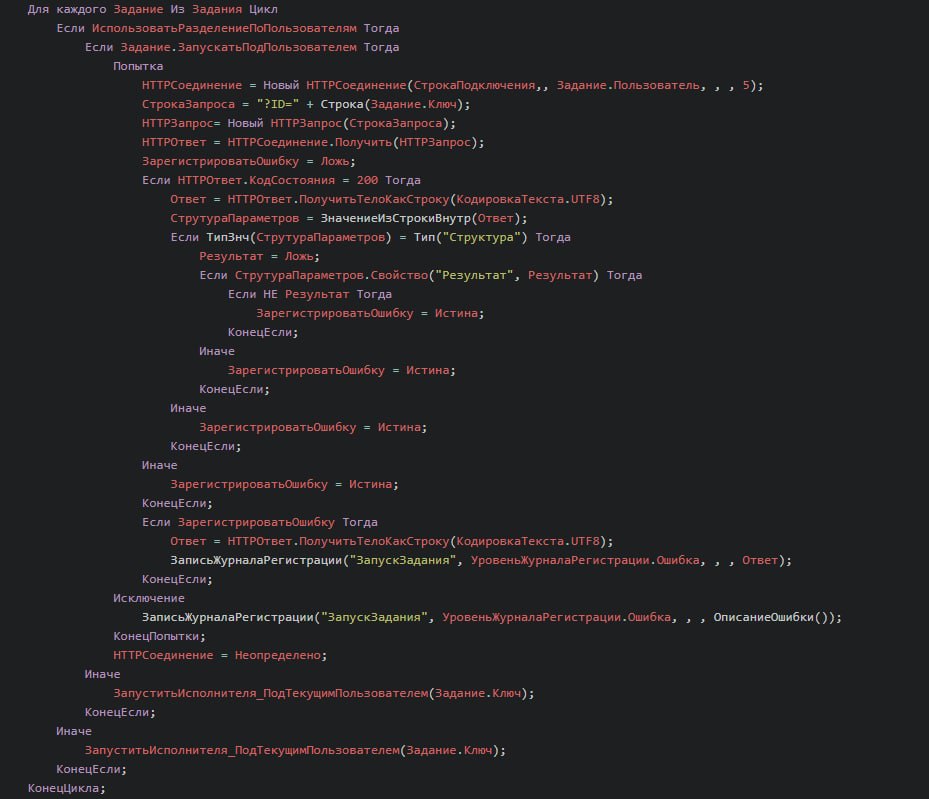The image size is (929, 799).
Task: Click the string literal "Структура"
Action: [x=481, y=238]
